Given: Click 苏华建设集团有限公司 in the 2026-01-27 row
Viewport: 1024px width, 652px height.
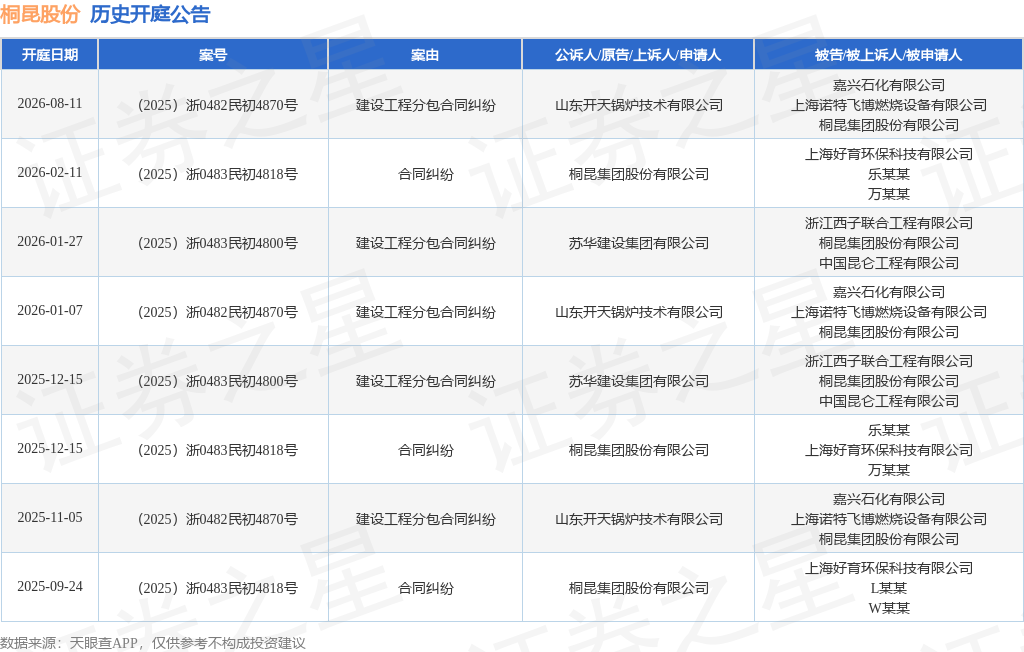Looking at the screenshot, I should (x=639, y=243).
